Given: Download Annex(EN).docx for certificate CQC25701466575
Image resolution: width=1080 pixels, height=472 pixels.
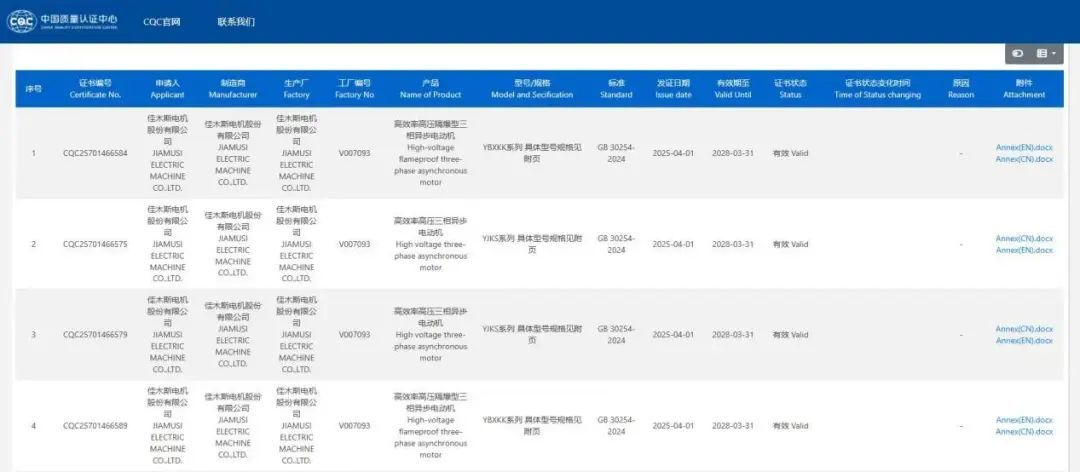Looking at the screenshot, I should coord(1024,250).
